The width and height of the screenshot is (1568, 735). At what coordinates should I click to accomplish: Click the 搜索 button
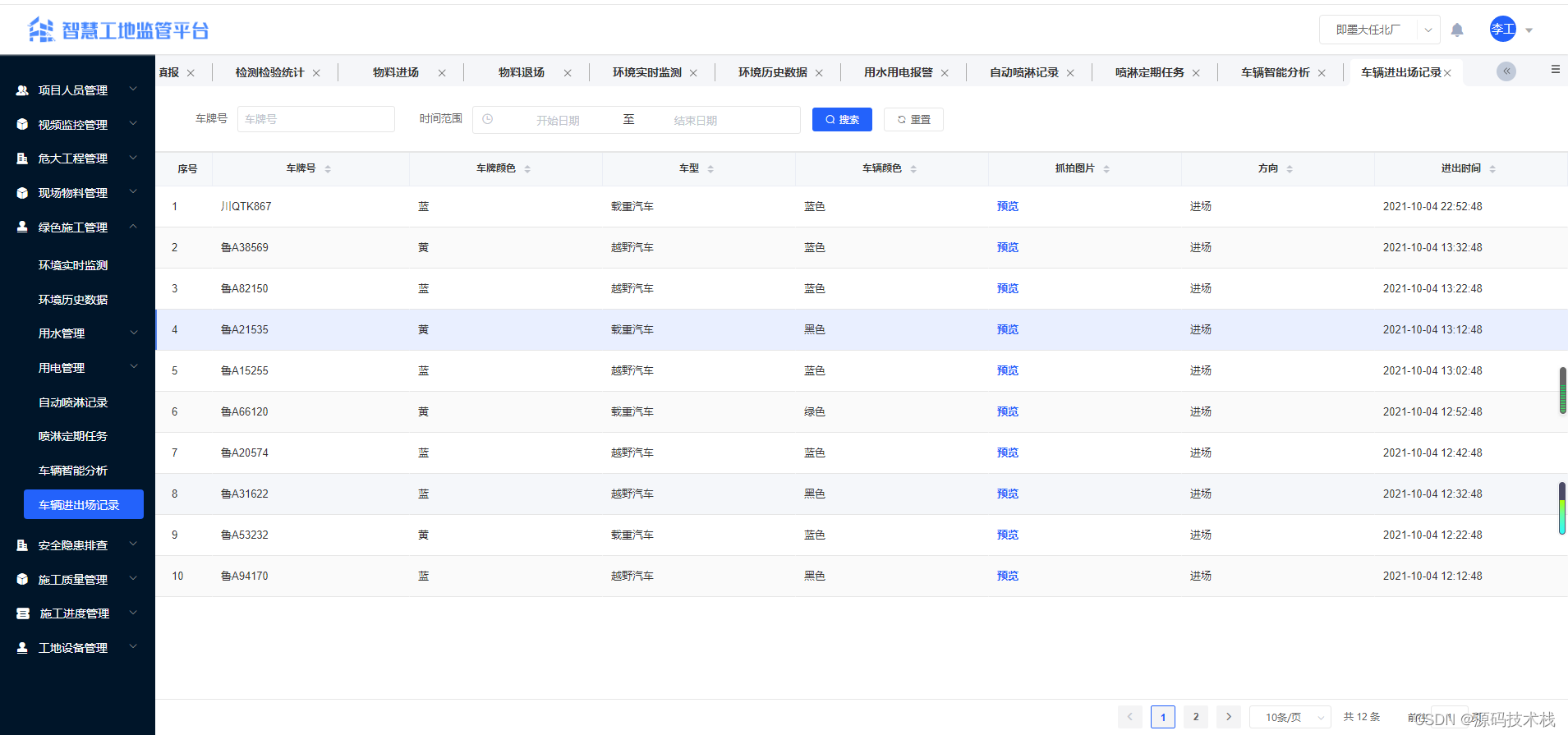tap(842, 119)
